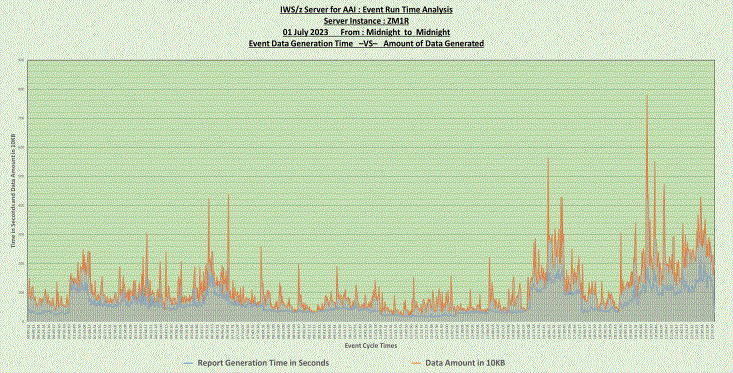
Task: Click the orange legend line marker
Action: [x=417, y=363]
